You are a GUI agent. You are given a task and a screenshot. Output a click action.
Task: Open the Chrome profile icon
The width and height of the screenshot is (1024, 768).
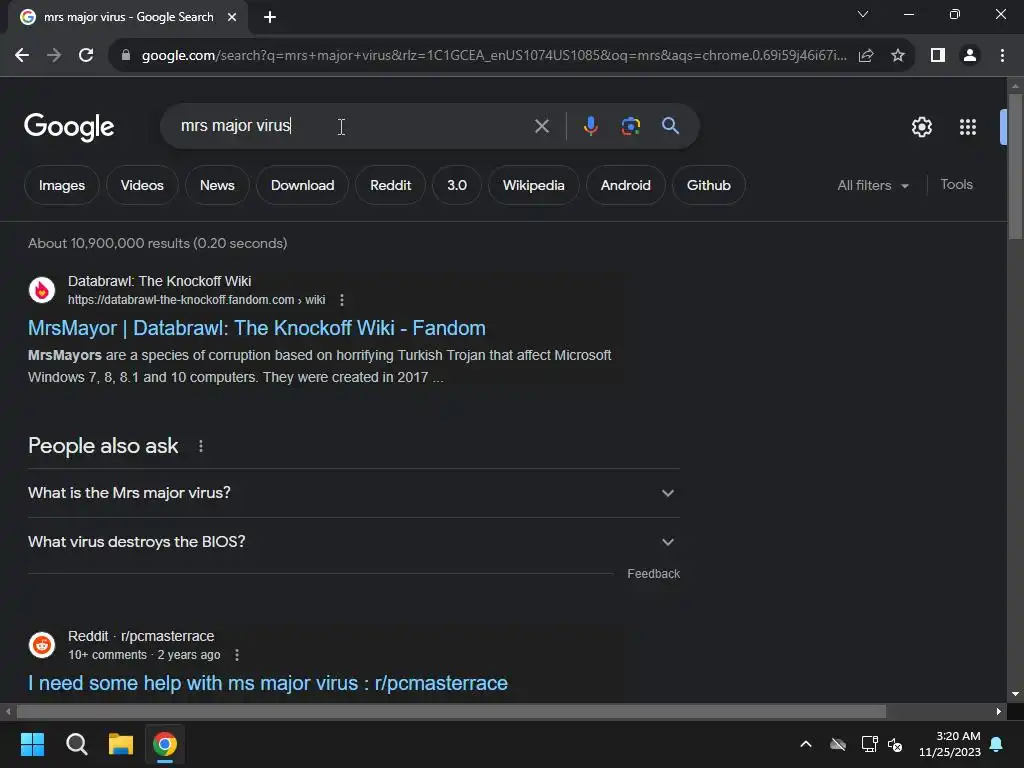970,56
